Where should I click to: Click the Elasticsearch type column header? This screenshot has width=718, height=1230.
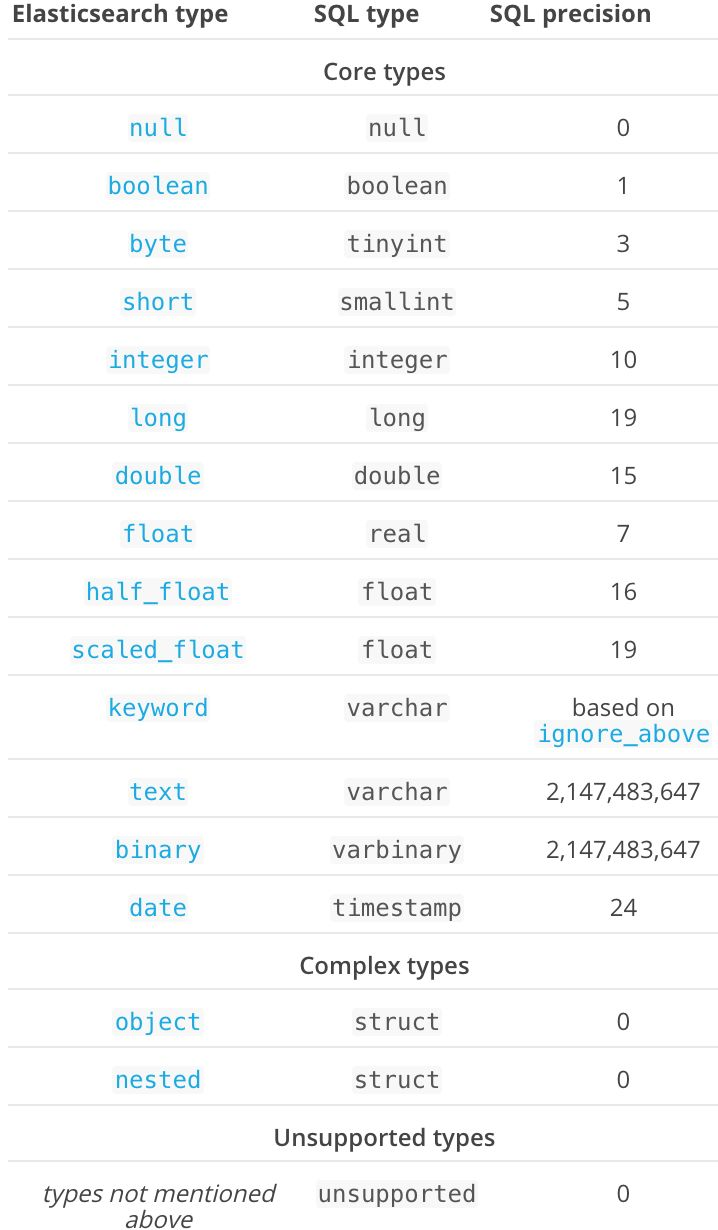[120, 15]
